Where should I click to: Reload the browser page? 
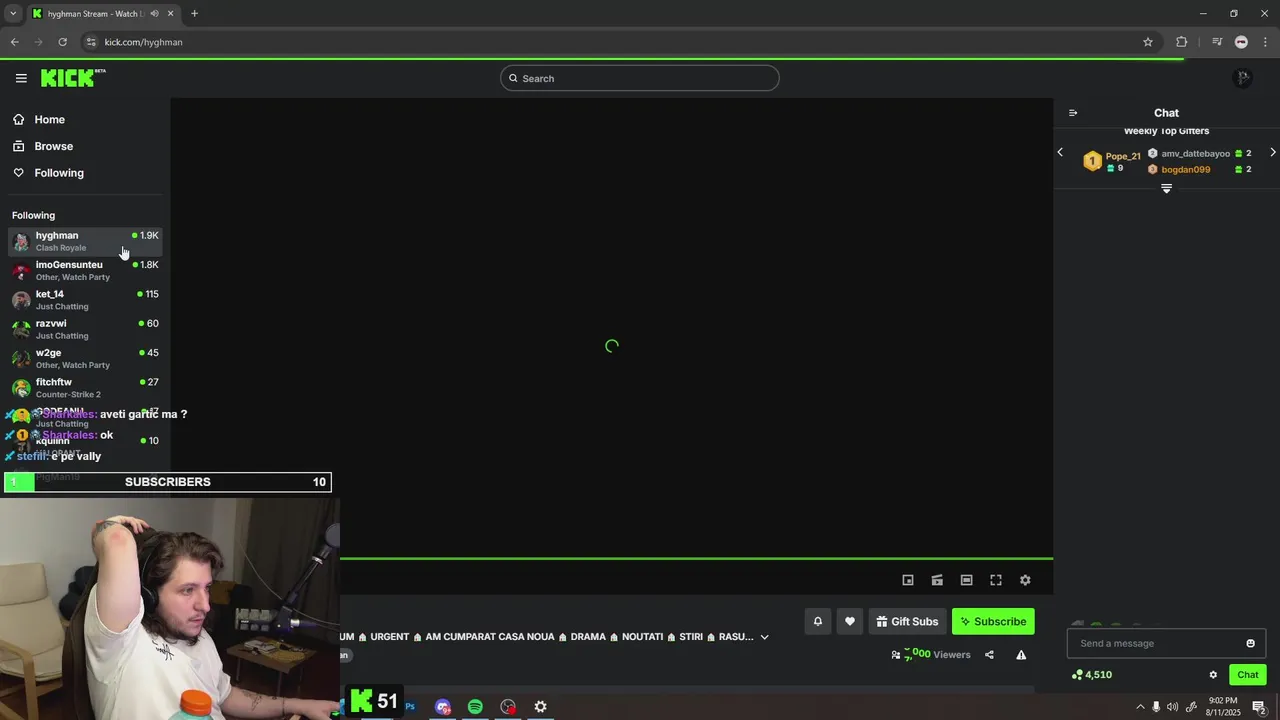[x=62, y=42]
